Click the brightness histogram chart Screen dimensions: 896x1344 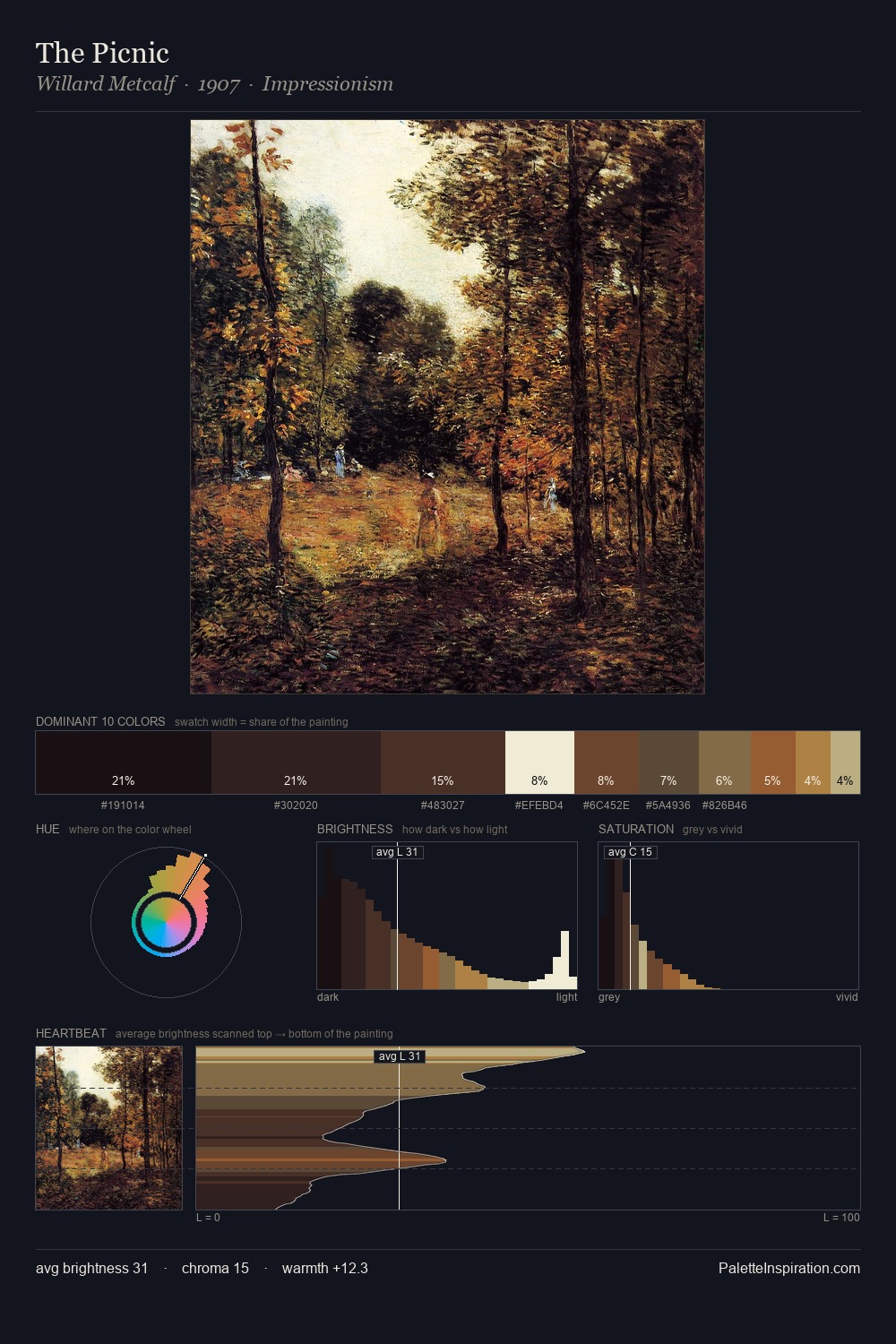tap(447, 916)
